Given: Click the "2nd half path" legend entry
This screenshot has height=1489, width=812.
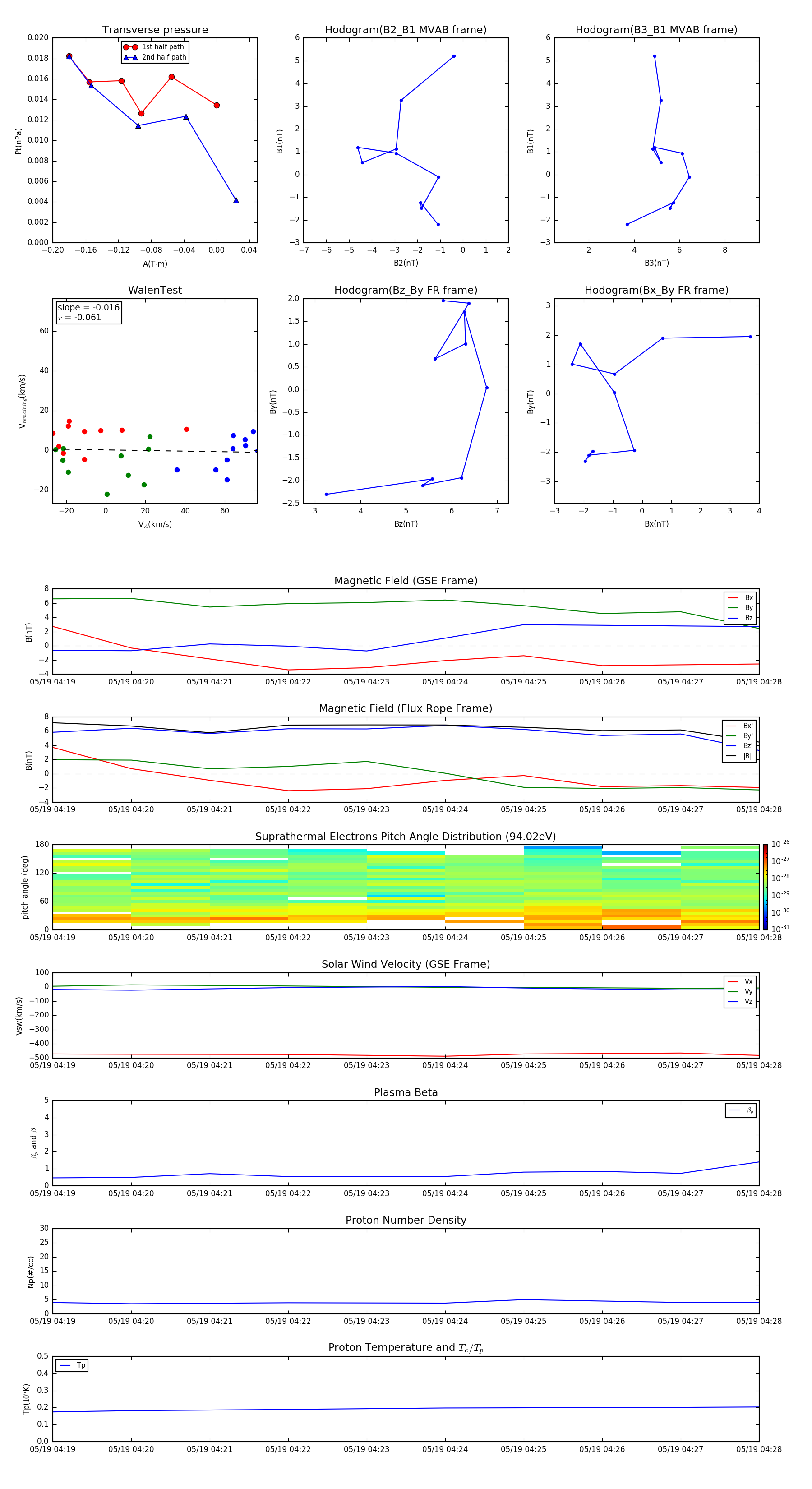Looking at the screenshot, I should 154,57.
